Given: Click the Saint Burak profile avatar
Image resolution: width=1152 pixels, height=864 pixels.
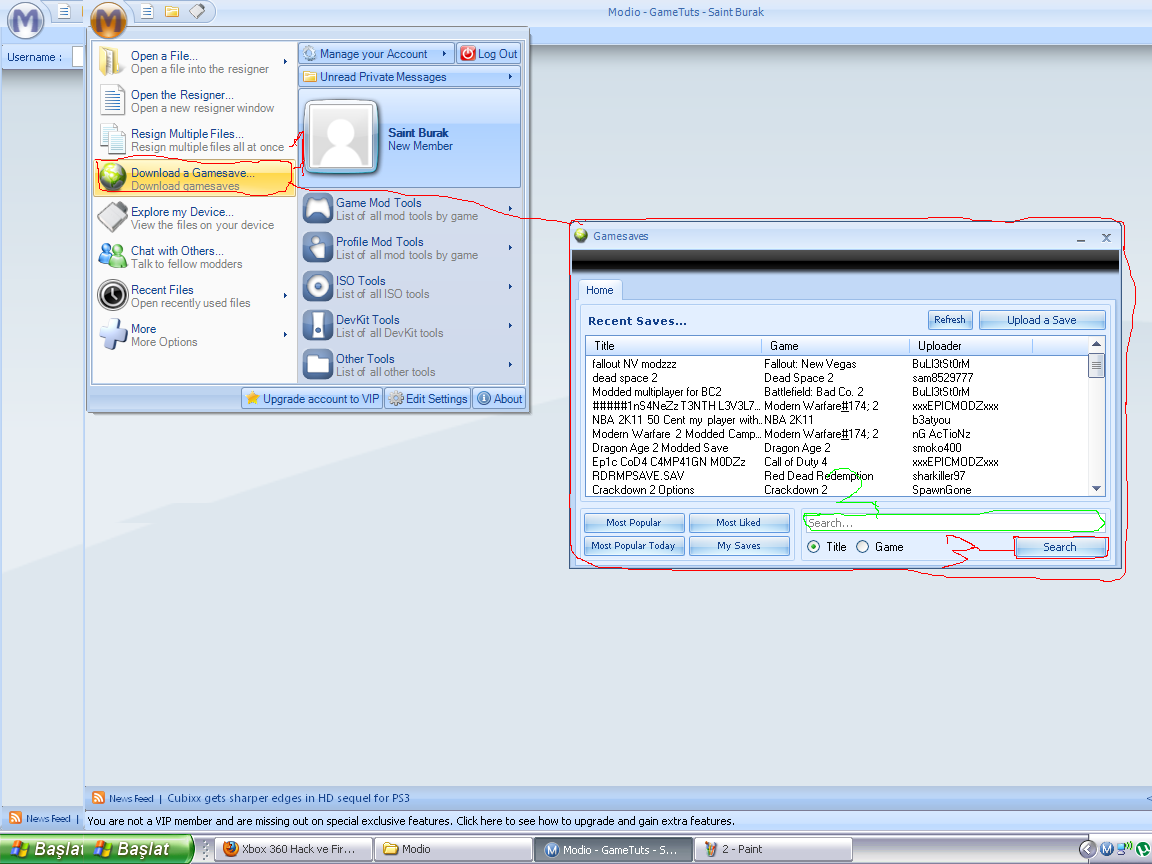Looking at the screenshot, I should tap(341, 138).
